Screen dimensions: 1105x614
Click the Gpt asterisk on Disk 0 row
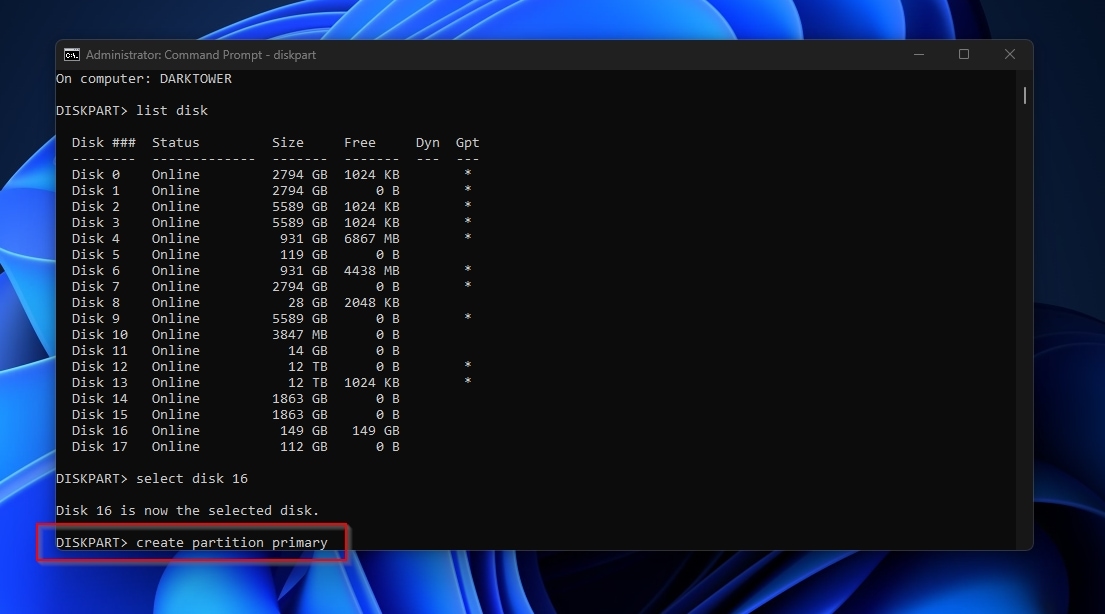pyautogui.click(x=467, y=173)
